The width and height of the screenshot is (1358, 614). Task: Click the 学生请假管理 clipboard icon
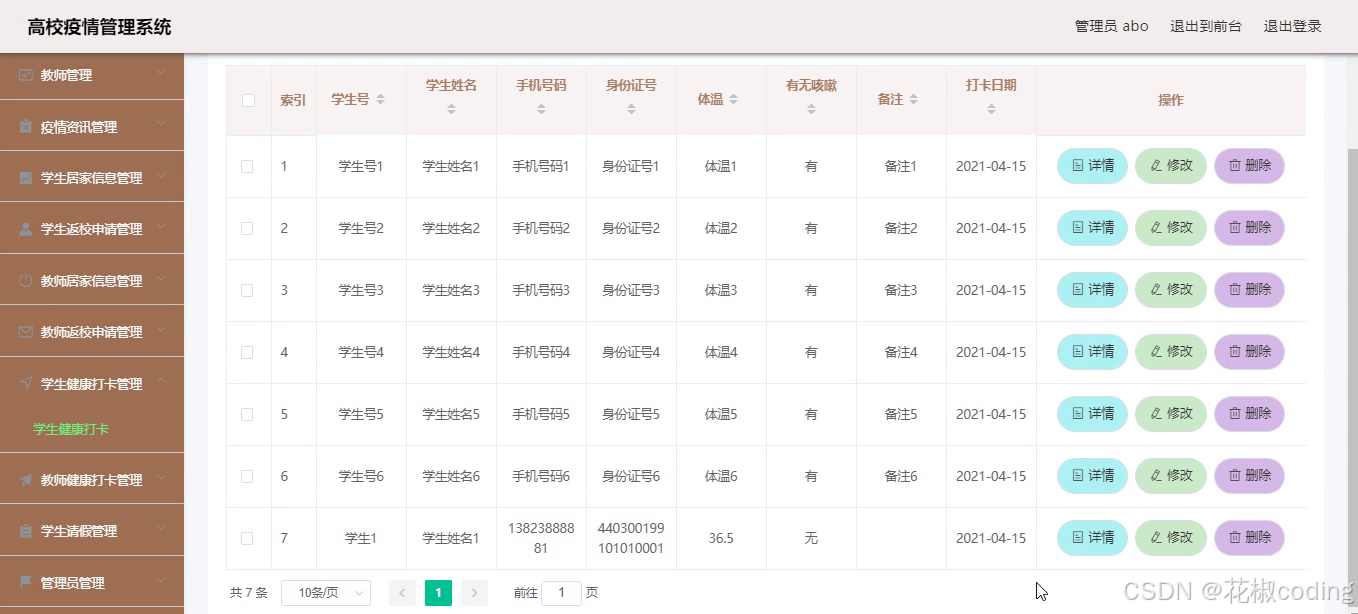click(x=26, y=531)
